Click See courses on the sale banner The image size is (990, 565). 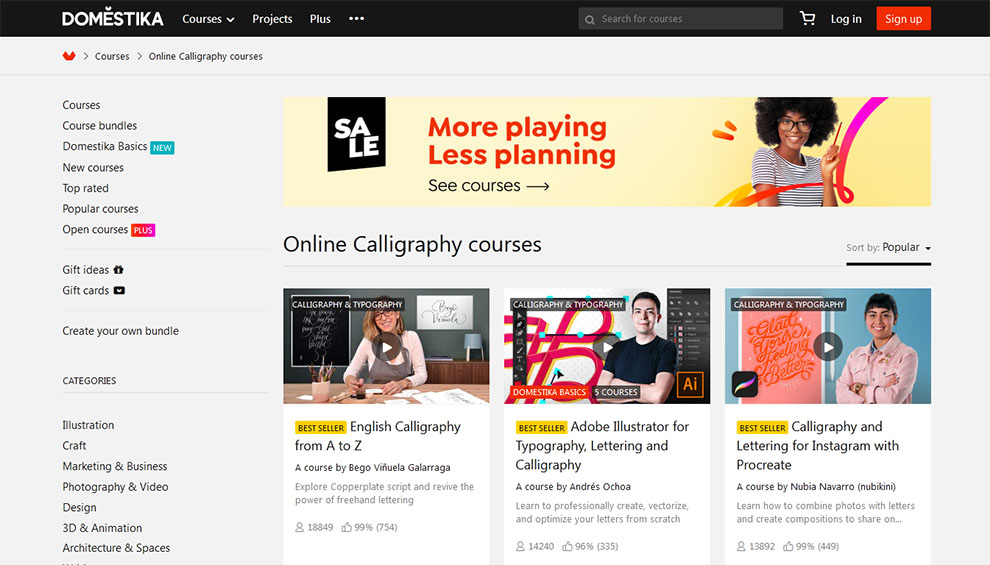coord(489,186)
